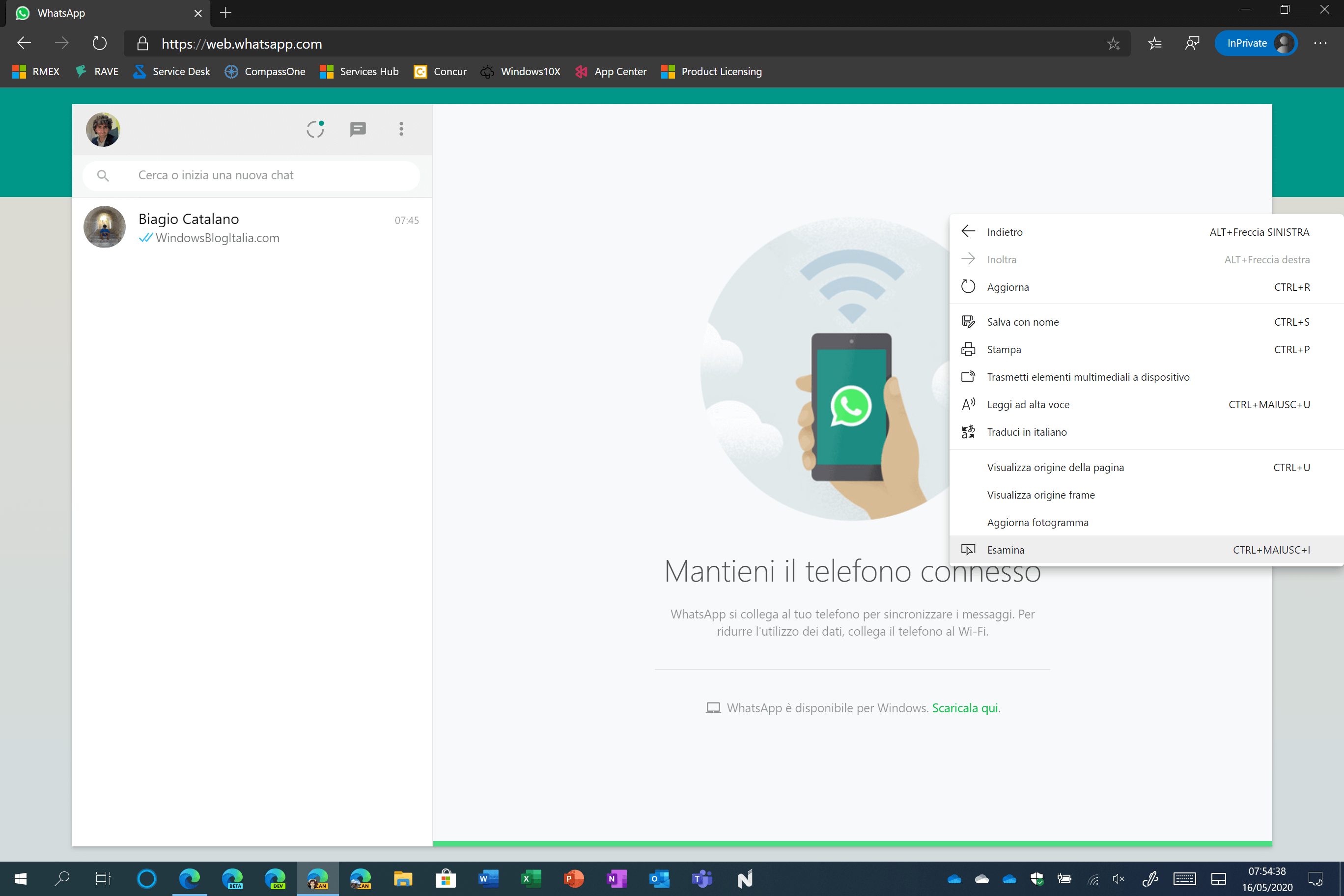Close the WhatsApp tab
Image resolution: width=1344 pixels, height=896 pixels.
click(197, 13)
